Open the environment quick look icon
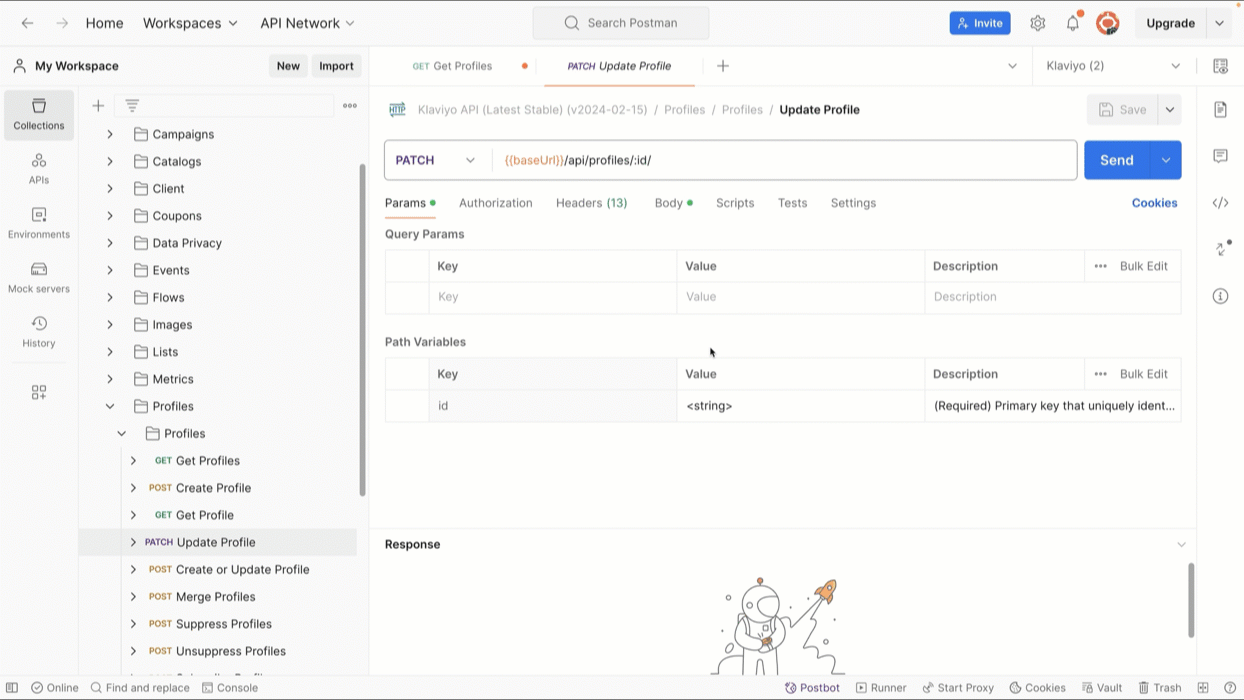The width and height of the screenshot is (1244, 700). pyautogui.click(x=1220, y=66)
